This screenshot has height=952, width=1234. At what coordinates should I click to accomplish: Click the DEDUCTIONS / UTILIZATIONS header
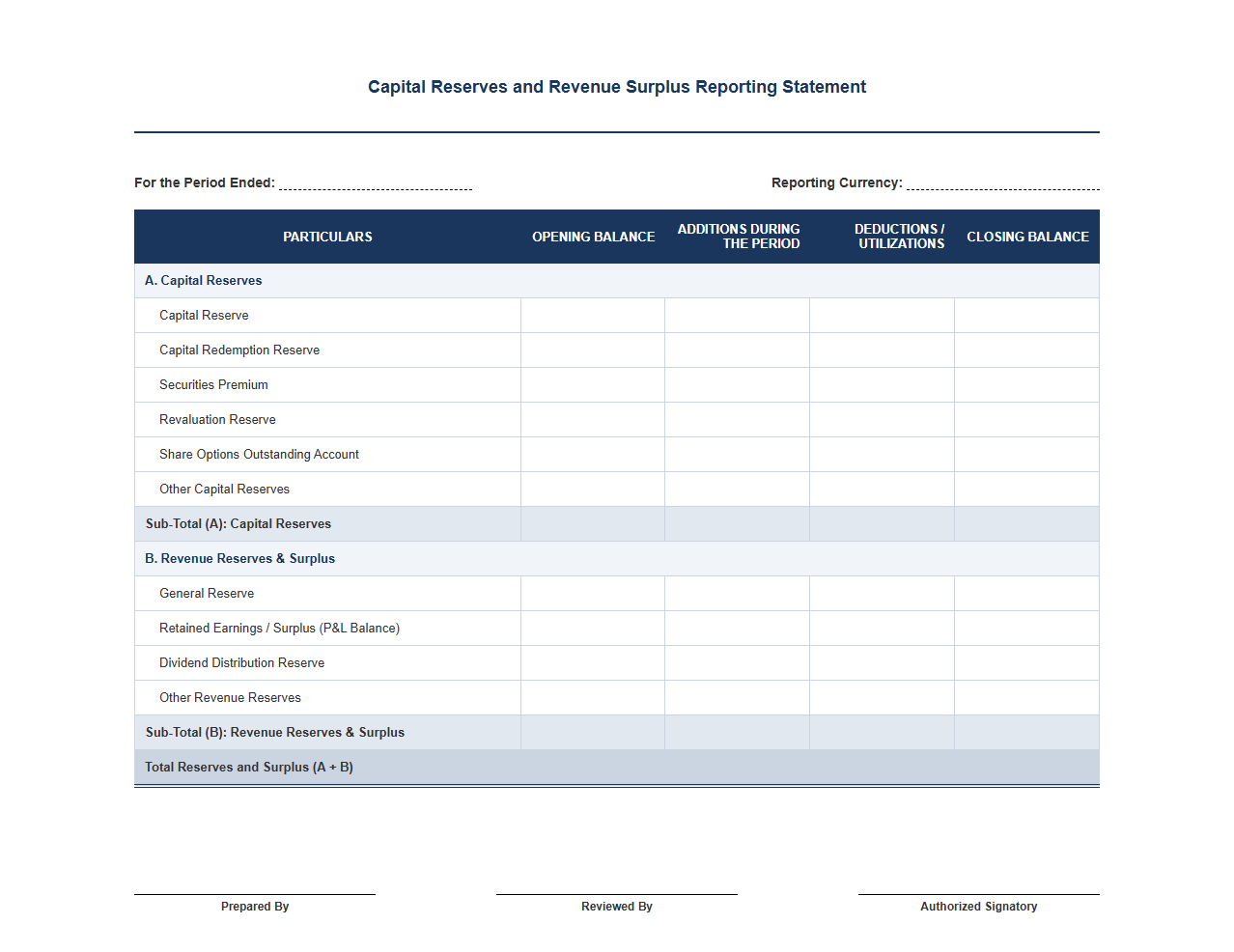tap(883, 237)
